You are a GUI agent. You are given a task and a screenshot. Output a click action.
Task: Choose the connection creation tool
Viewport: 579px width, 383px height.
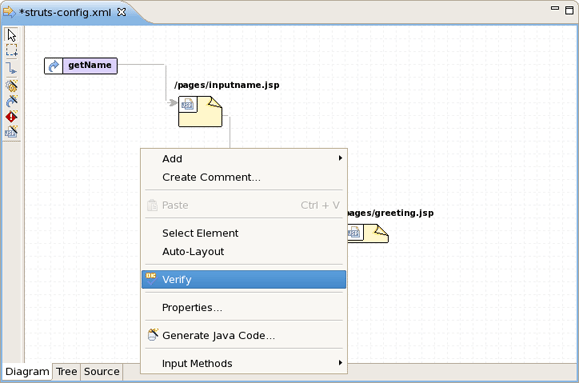pos(11,68)
